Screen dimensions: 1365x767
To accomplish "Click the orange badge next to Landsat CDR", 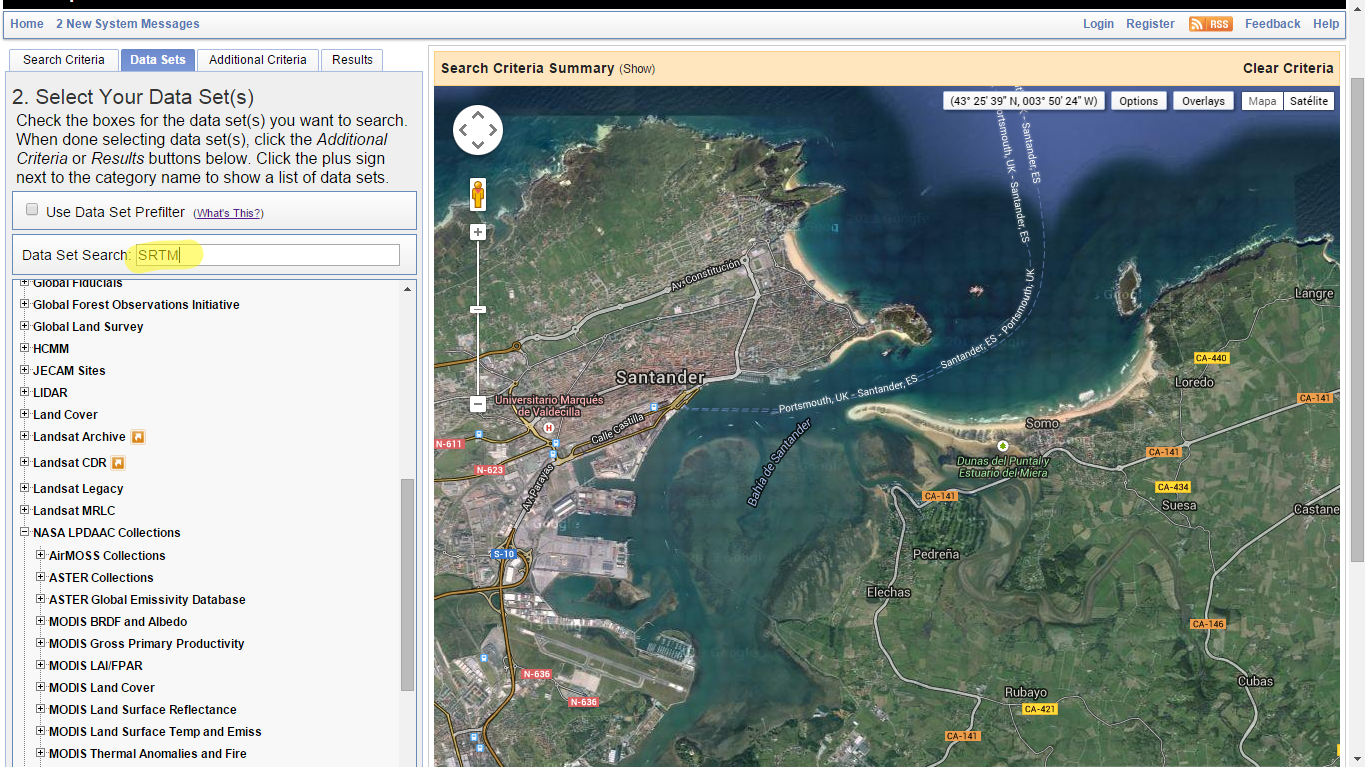I will [118, 463].
